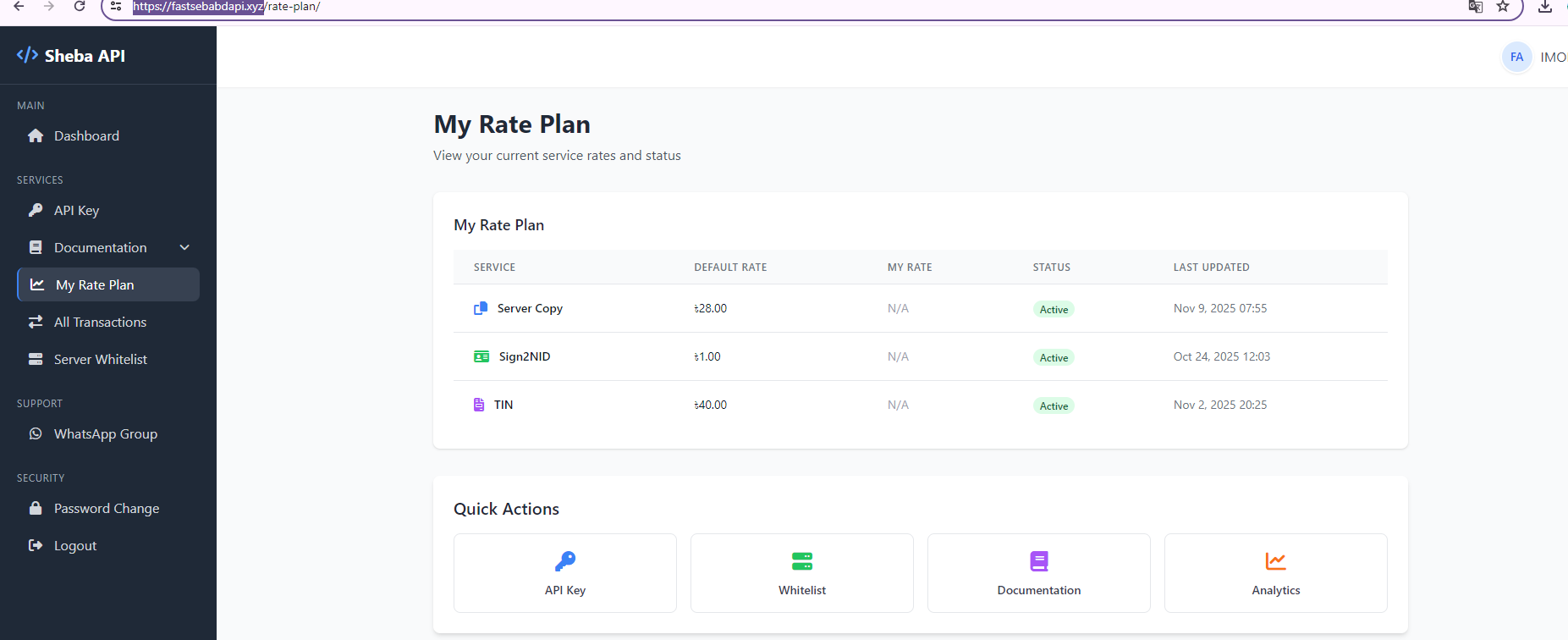Click the Sheba API code logo icon
This screenshot has height=640, width=1568.
(27, 55)
